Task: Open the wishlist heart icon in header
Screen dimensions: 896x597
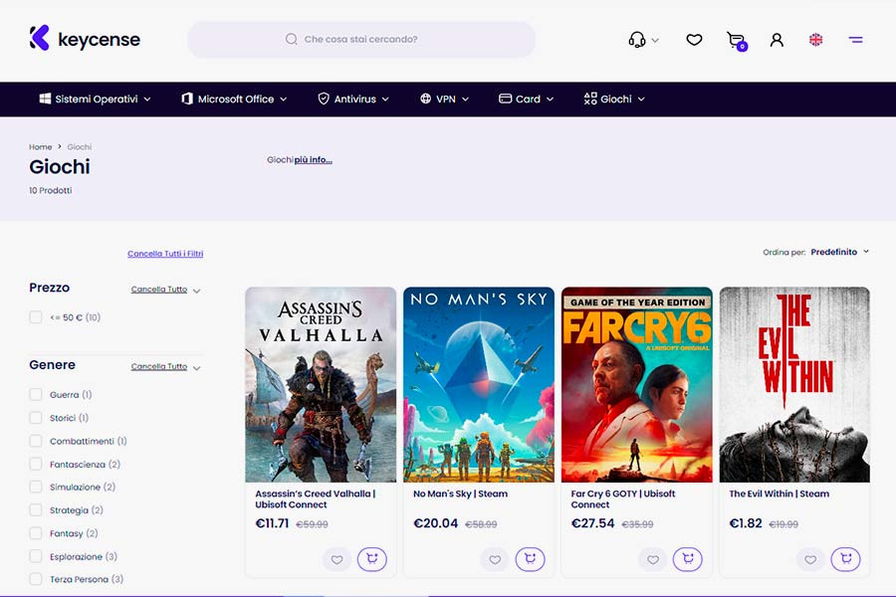Action: click(x=694, y=40)
